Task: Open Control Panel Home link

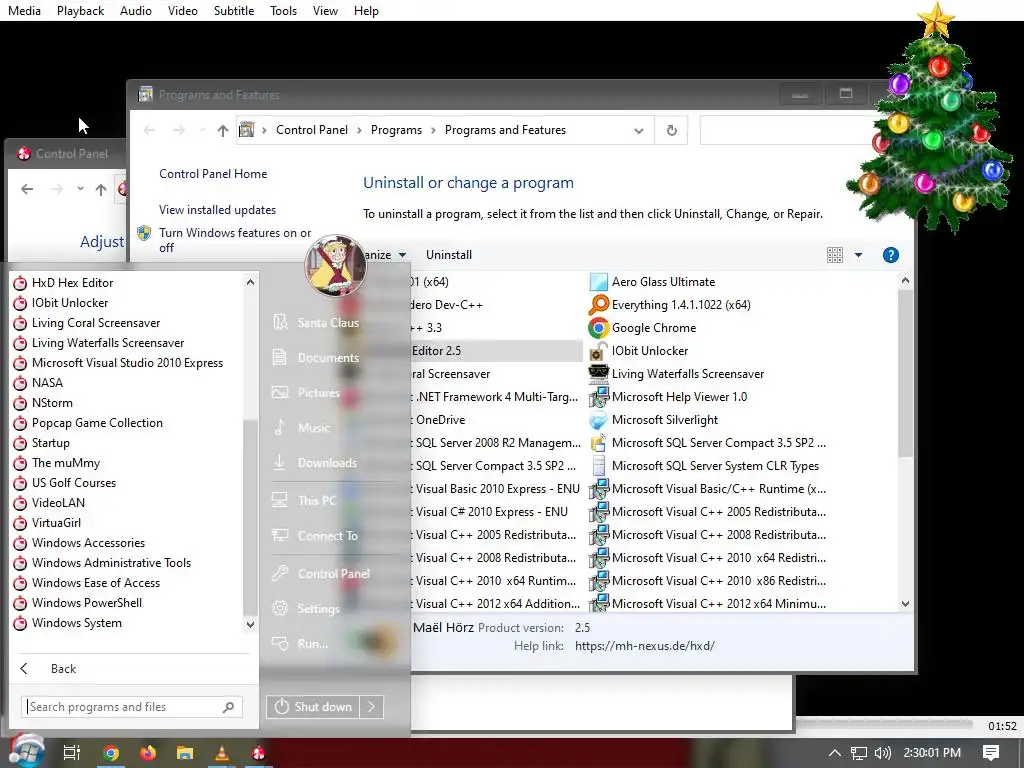Action: click(x=213, y=174)
